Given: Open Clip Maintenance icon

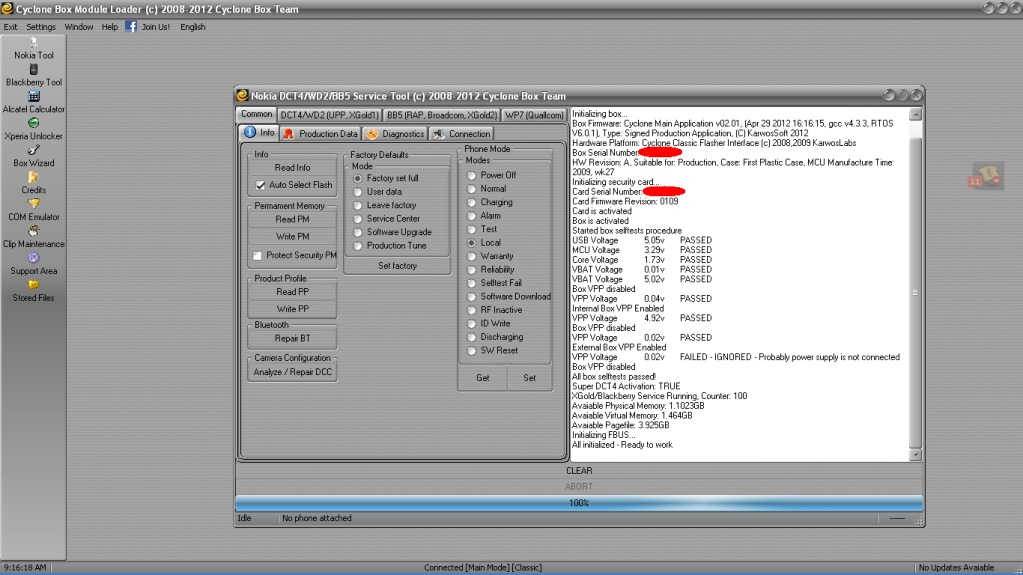Looking at the screenshot, I should click(x=33, y=231).
